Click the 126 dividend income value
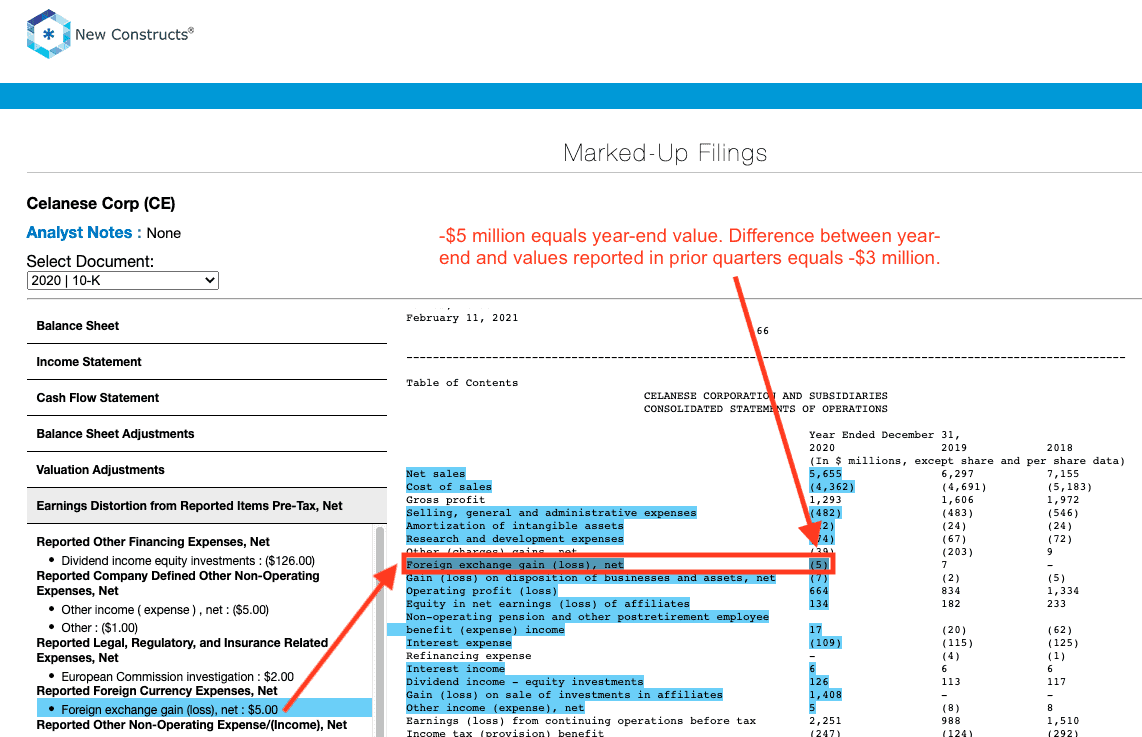The width and height of the screenshot is (1142, 737). (x=819, y=682)
